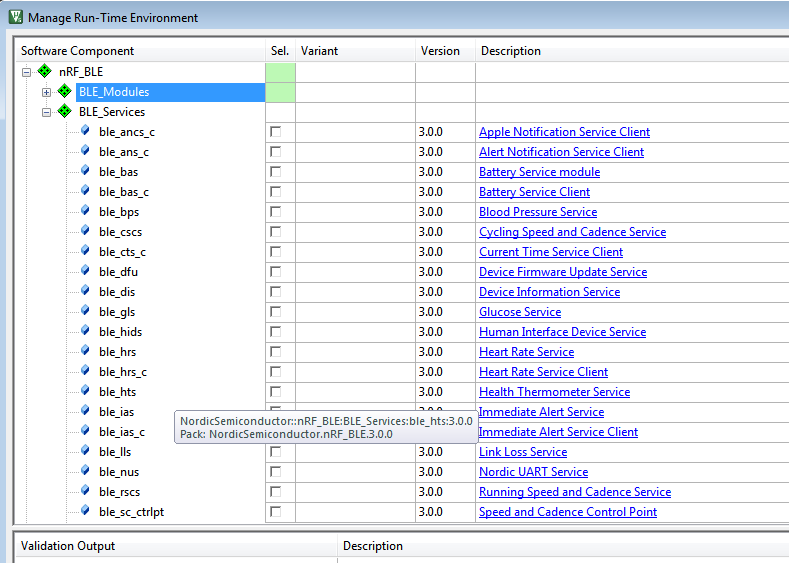Click the Variant column header
789x563 pixels.
click(355, 51)
